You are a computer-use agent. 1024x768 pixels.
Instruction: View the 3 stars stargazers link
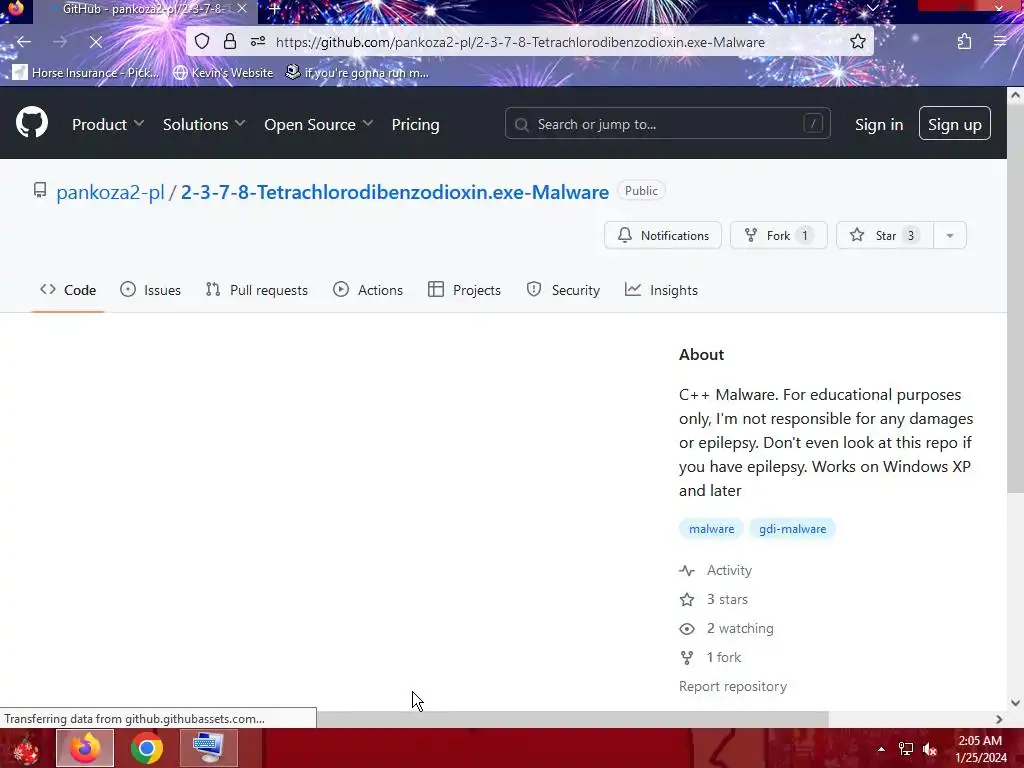pos(714,599)
